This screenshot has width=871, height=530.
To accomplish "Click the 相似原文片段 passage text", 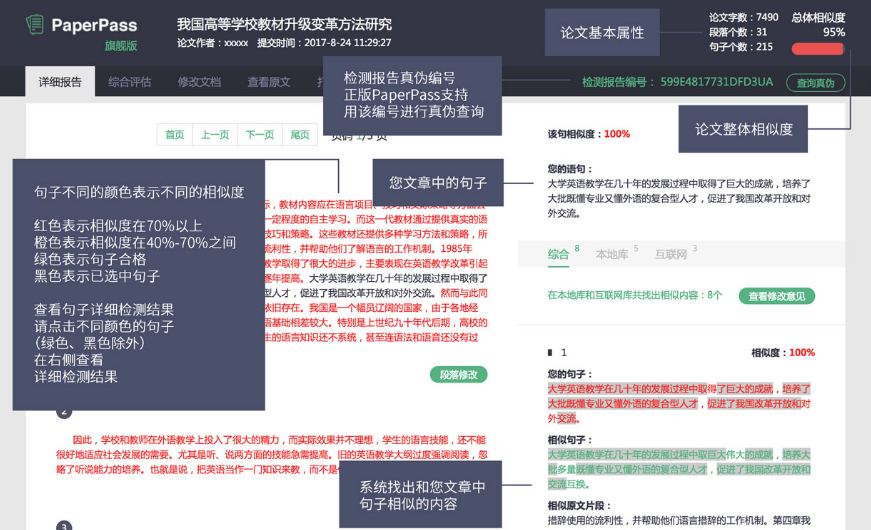I will pyautogui.click(x=679, y=521).
